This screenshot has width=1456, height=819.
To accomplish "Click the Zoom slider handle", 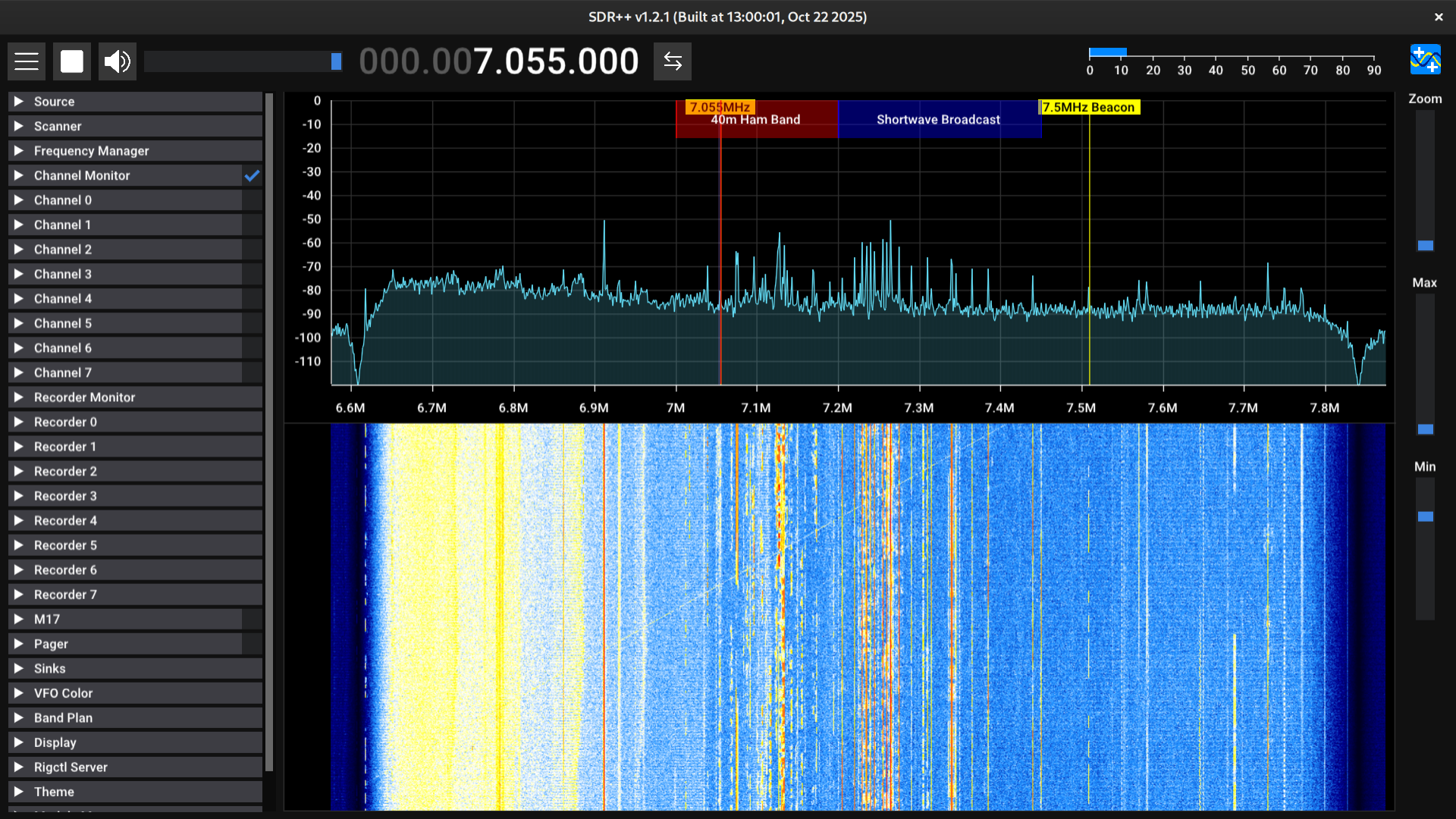I will coord(1425,246).
